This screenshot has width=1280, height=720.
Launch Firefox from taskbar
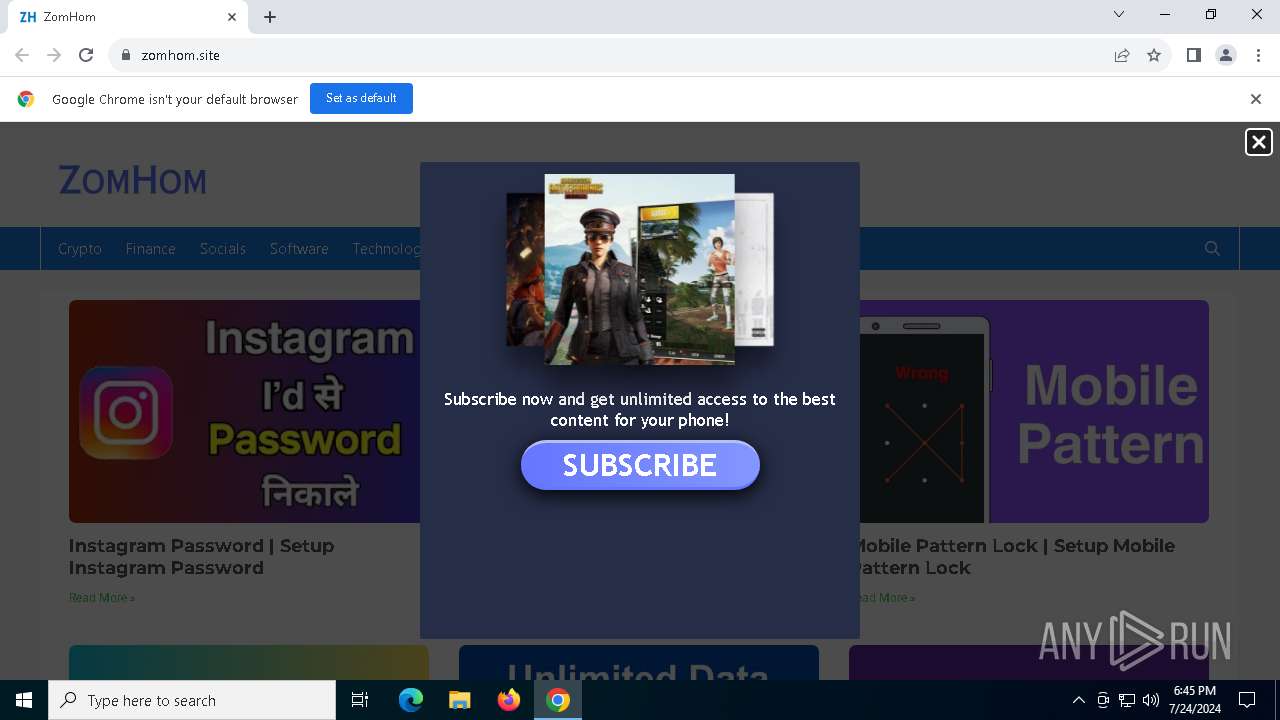(x=509, y=700)
